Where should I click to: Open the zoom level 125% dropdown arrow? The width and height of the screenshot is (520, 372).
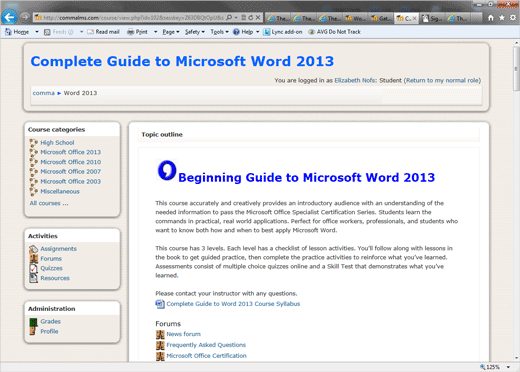coord(508,367)
